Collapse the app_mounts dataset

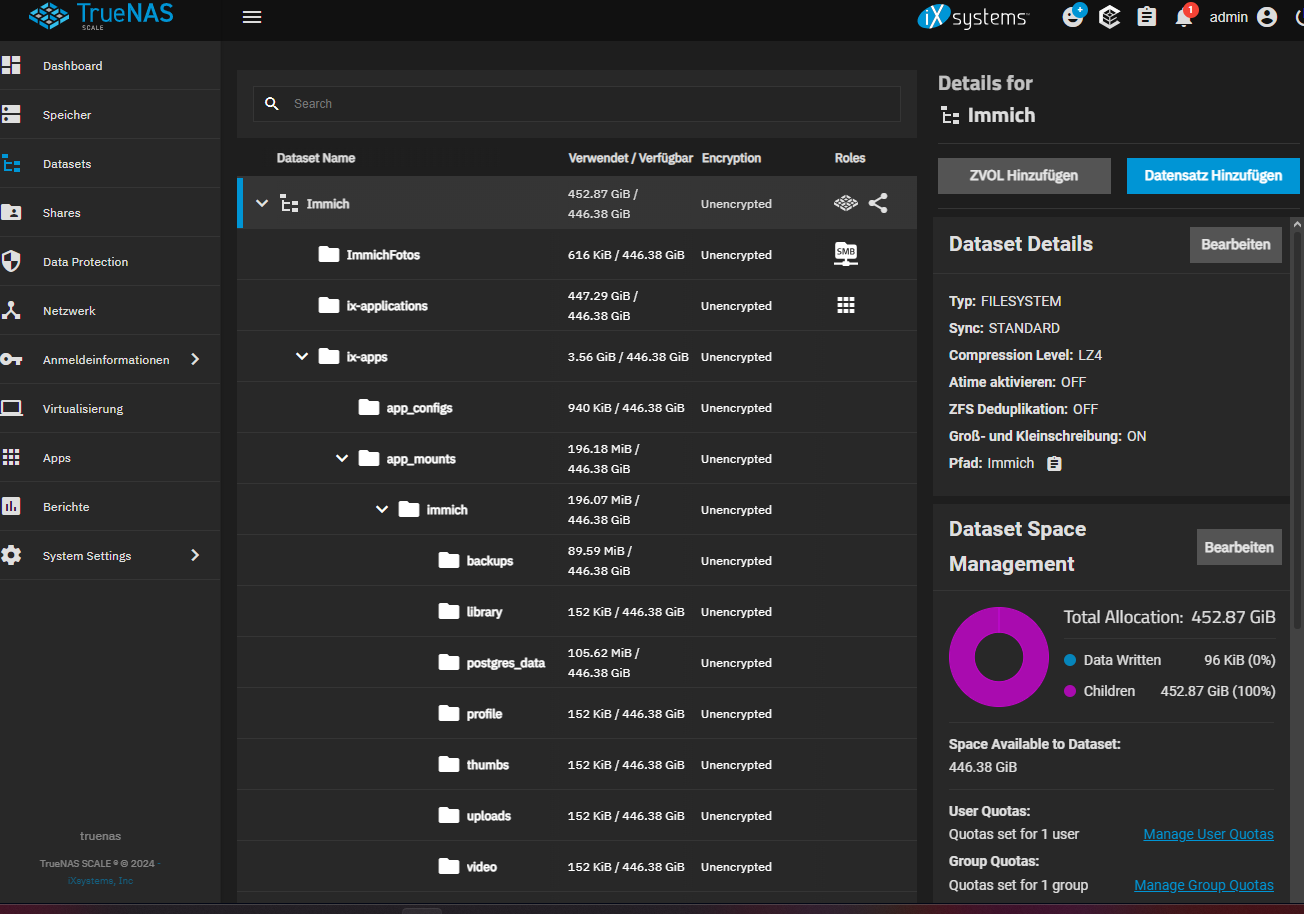click(342, 459)
